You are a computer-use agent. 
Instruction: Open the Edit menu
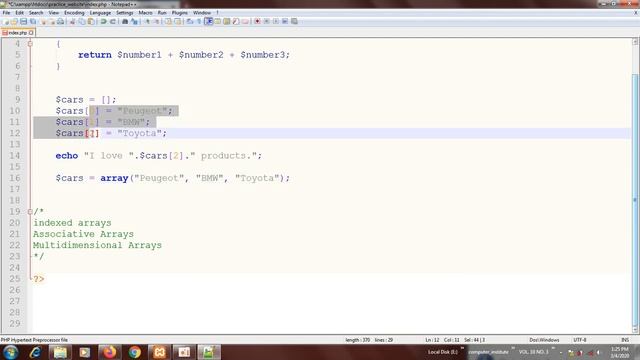pyautogui.click(x=19, y=13)
